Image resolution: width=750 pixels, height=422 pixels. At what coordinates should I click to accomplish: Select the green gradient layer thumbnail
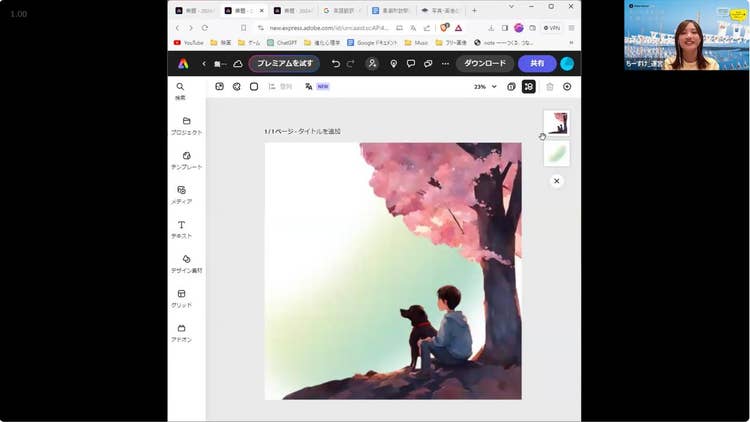click(x=556, y=154)
